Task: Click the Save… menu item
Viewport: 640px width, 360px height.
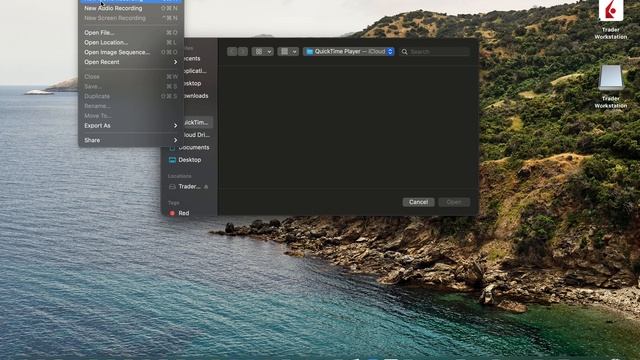Action: point(131,87)
